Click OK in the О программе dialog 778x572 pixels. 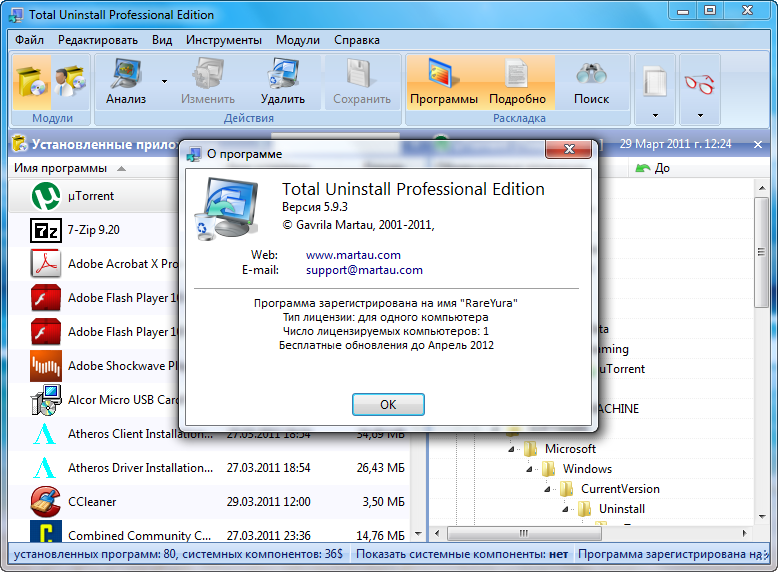pos(388,404)
